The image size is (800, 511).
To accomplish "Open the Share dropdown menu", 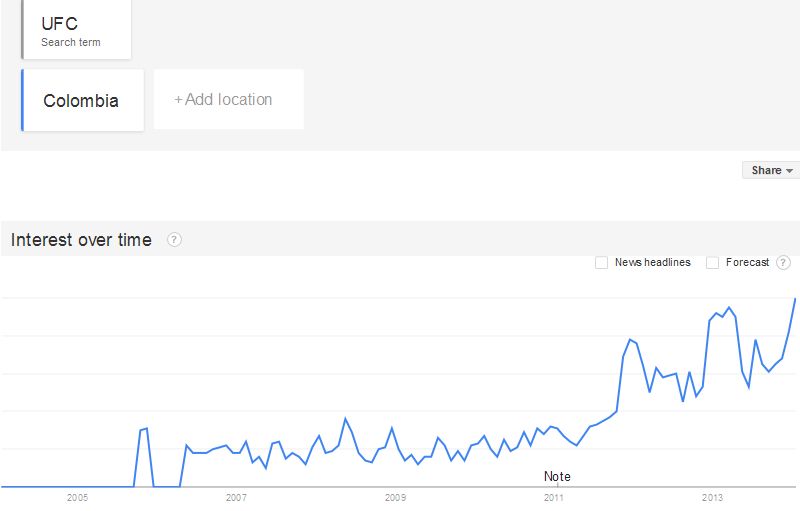I will 771,170.
